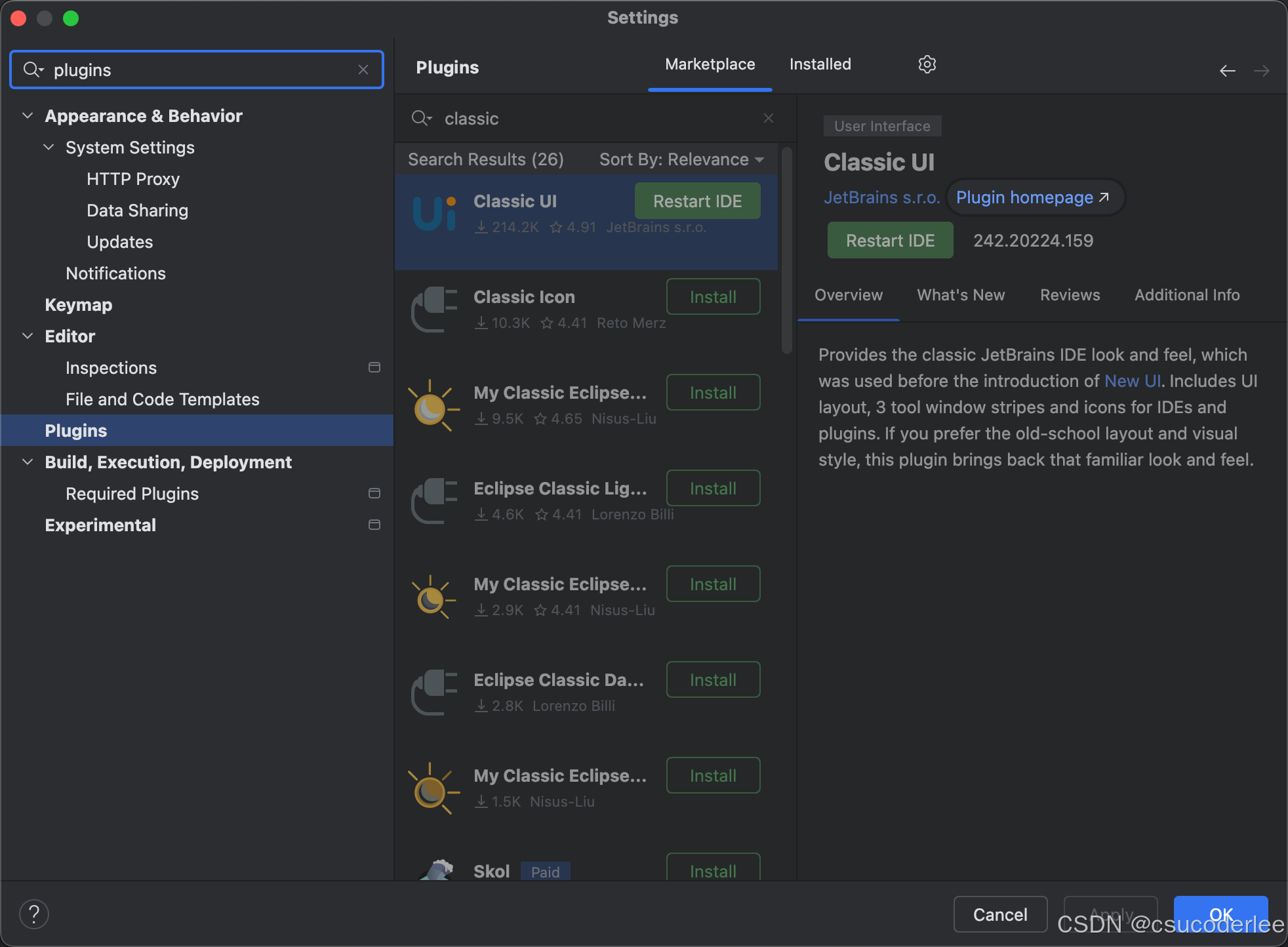Screen dimensions: 1288x947
Task: Select Keymap in the settings tree
Action: point(79,305)
